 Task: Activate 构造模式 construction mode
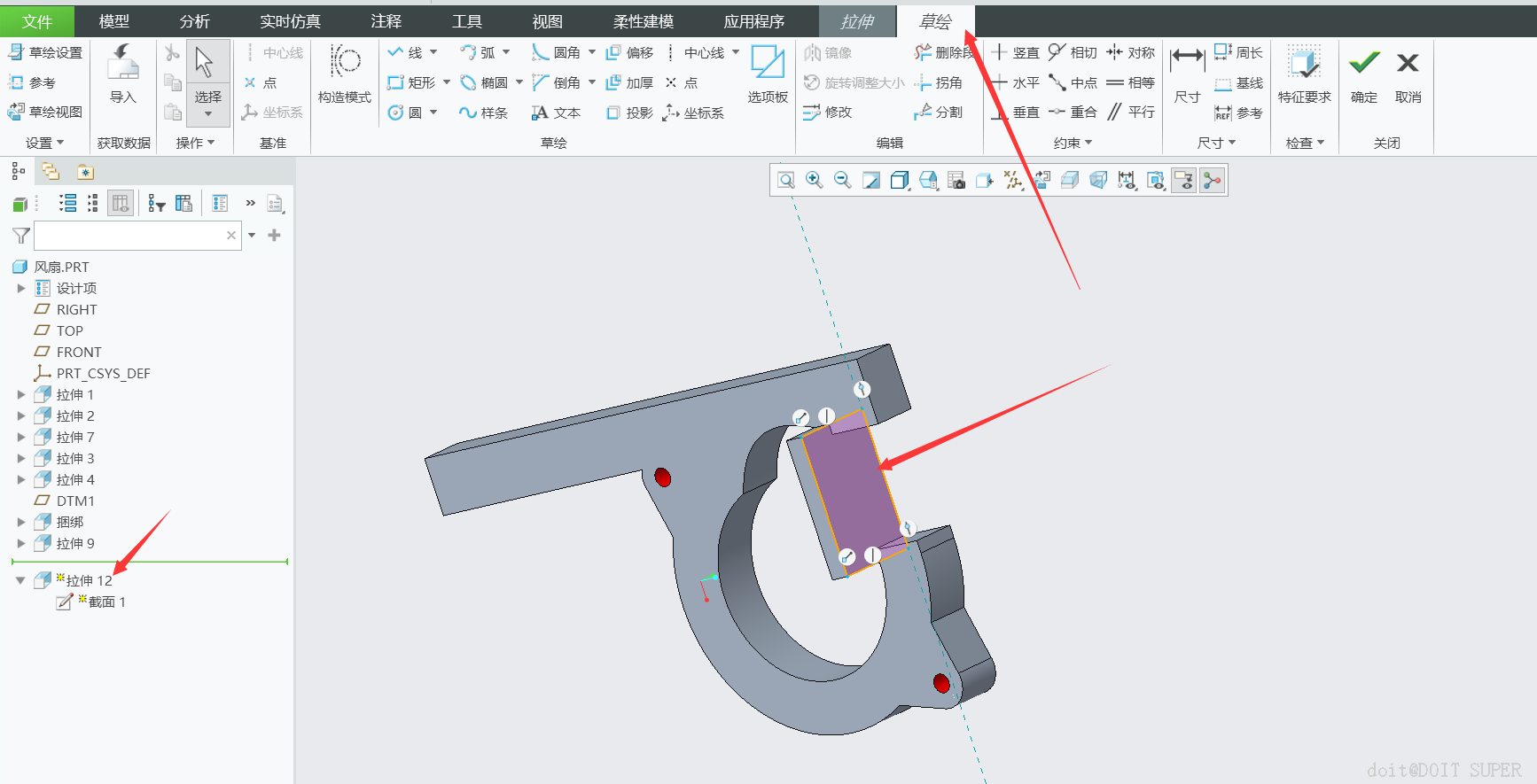(345, 74)
